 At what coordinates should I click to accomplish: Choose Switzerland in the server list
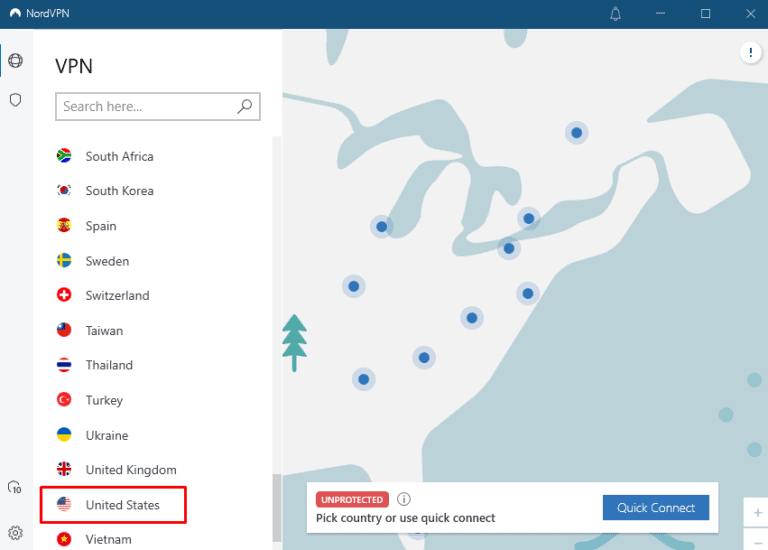click(x=117, y=296)
